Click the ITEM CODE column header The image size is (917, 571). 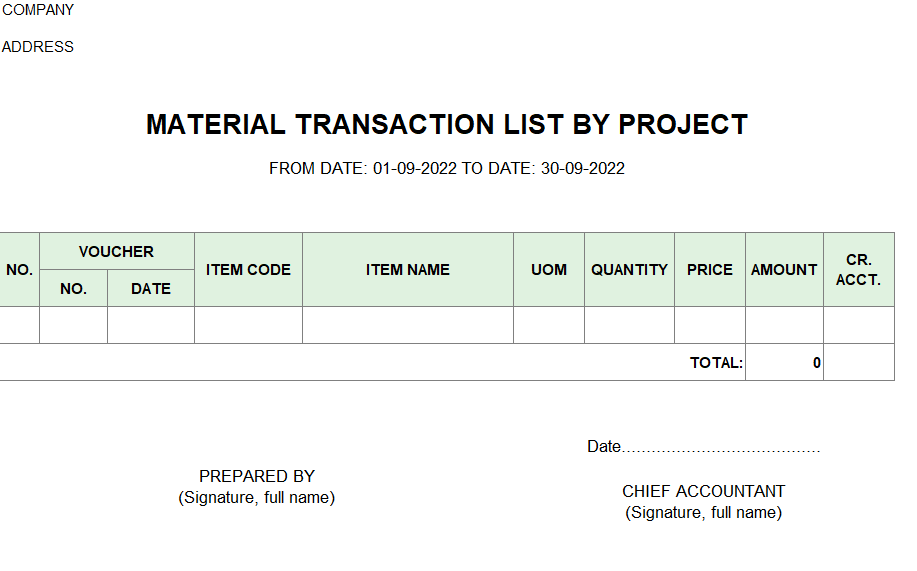click(x=248, y=270)
